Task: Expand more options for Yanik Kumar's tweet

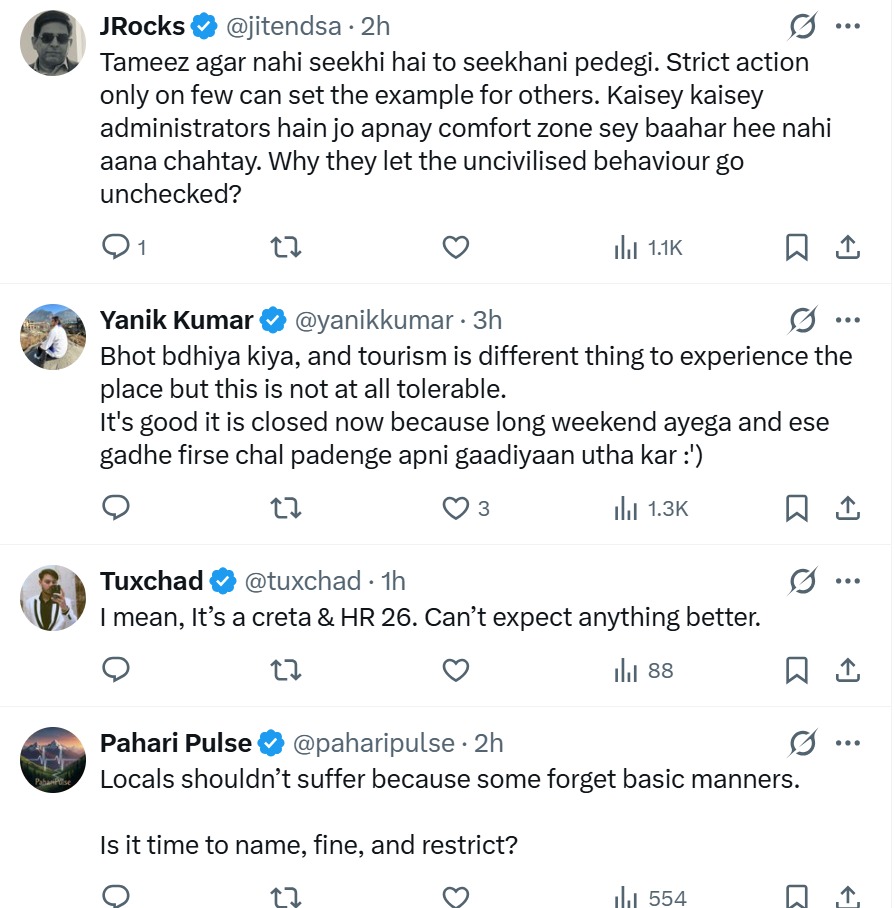Action: [847, 320]
